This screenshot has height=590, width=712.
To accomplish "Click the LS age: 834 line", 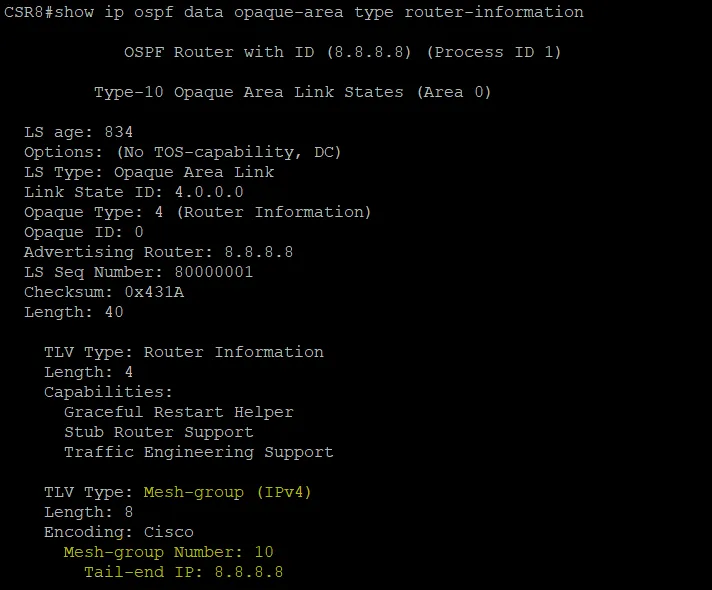I will click(x=78, y=132).
